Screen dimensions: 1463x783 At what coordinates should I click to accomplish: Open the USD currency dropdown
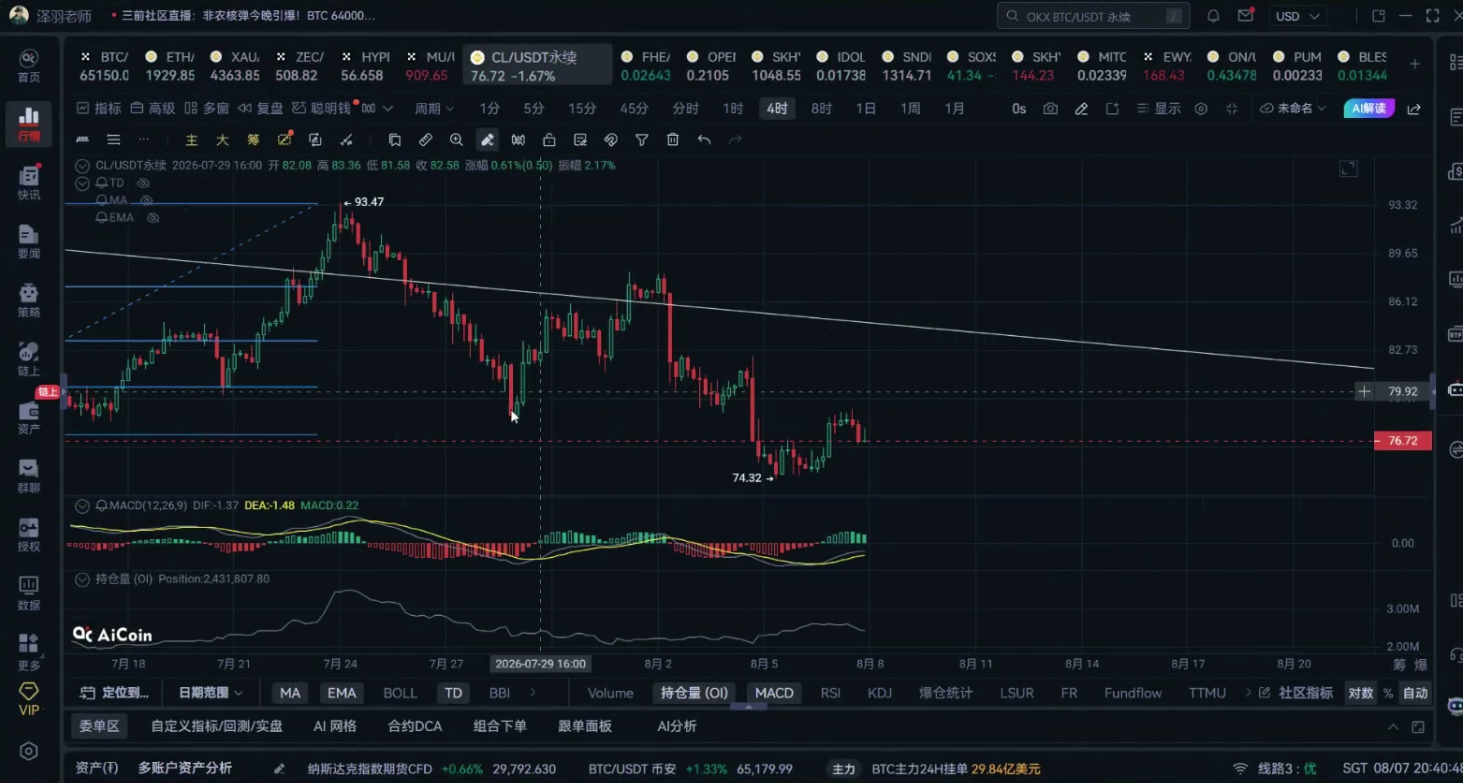(x=1298, y=16)
